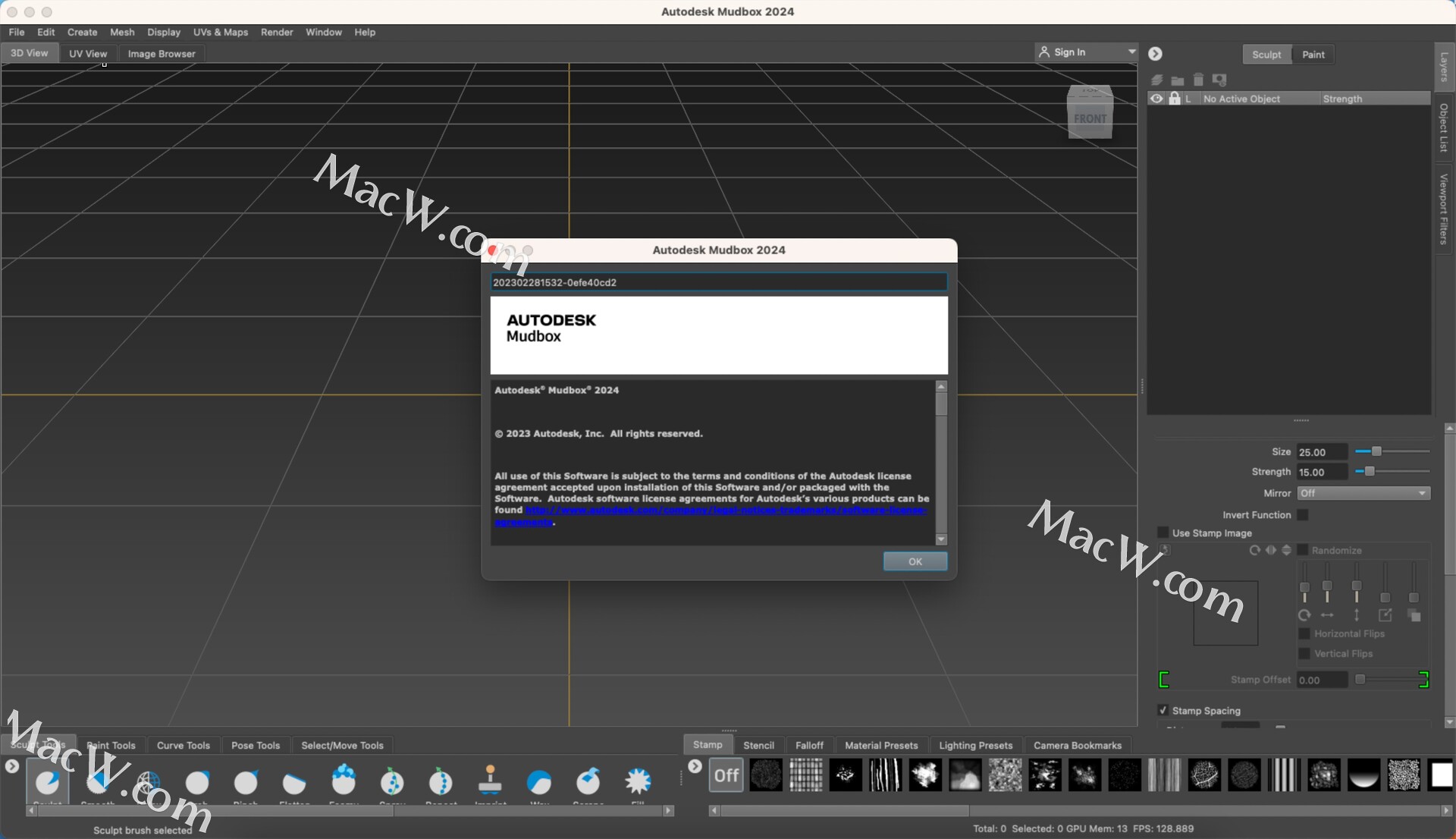Select the Wax brush tool
This screenshot has width=1456, height=839.
pyautogui.click(x=539, y=781)
